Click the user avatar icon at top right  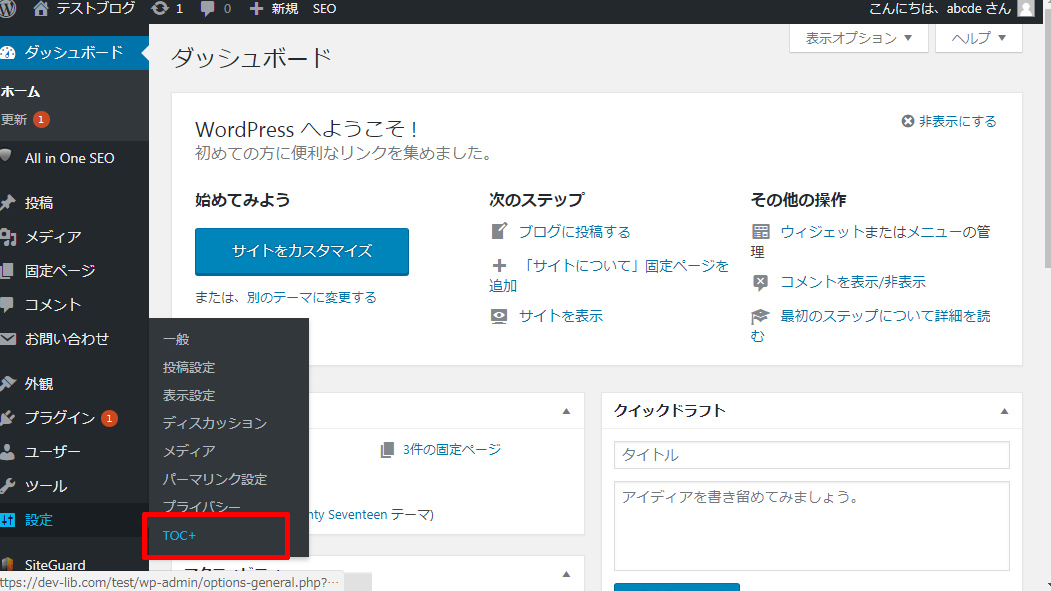pyautogui.click(x=1026, y=9)
